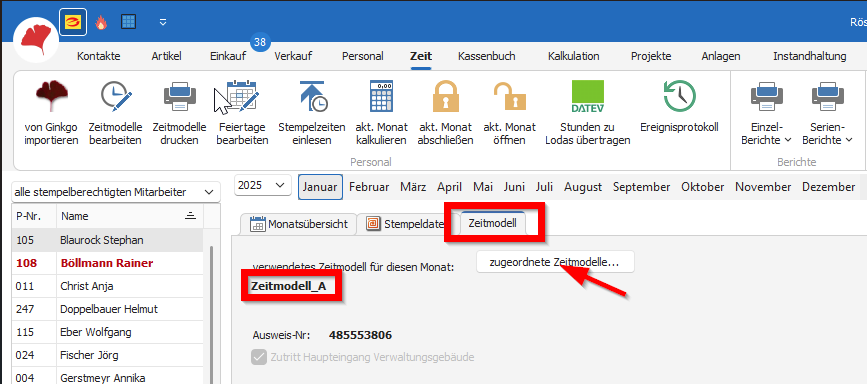Open the Anlagen ribbon tab
Screen dimensions: 867x384
click(720, 56)
